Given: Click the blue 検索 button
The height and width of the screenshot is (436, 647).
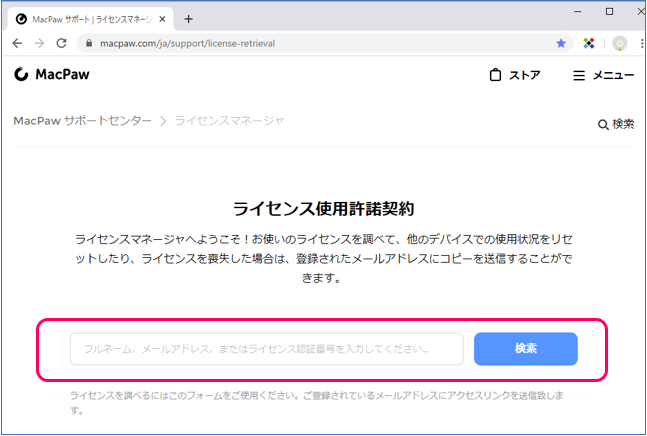Looking at the screenshot, I should 526,349.
